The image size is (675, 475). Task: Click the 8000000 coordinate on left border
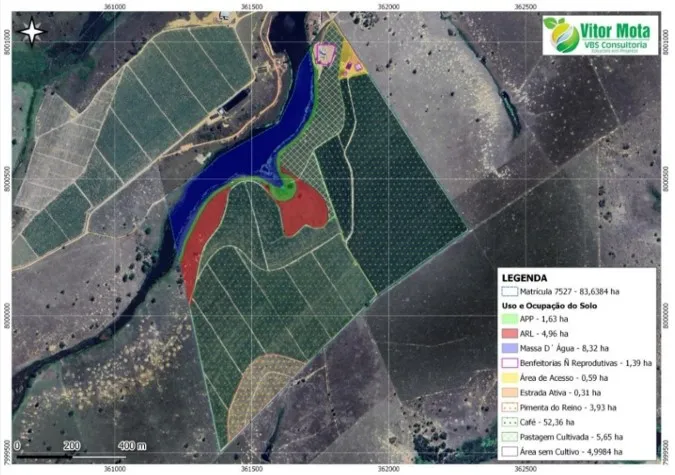tap(7, 316)
